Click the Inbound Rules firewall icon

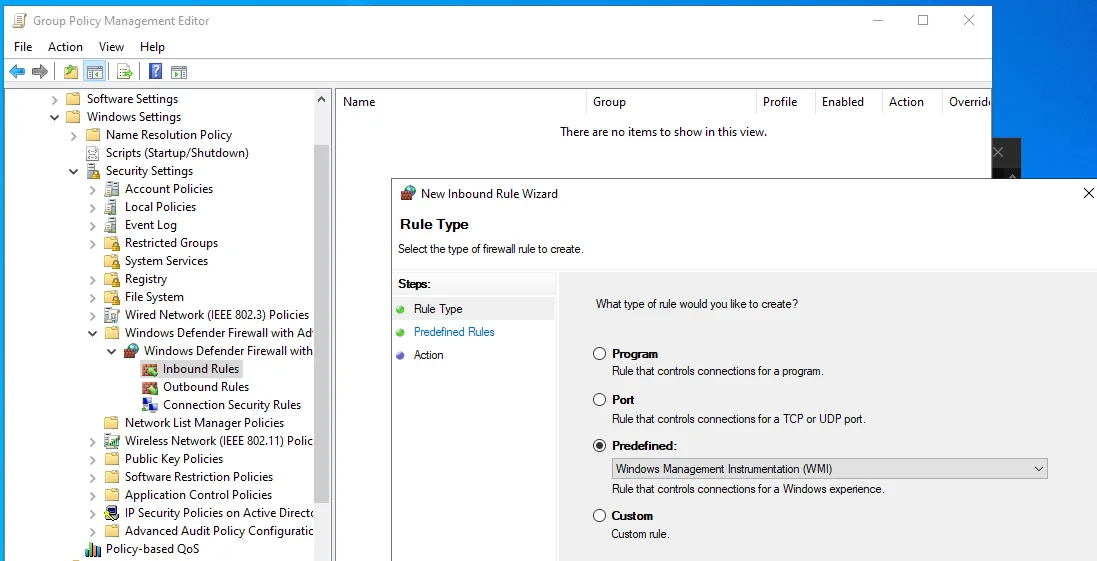coord(150,369)
